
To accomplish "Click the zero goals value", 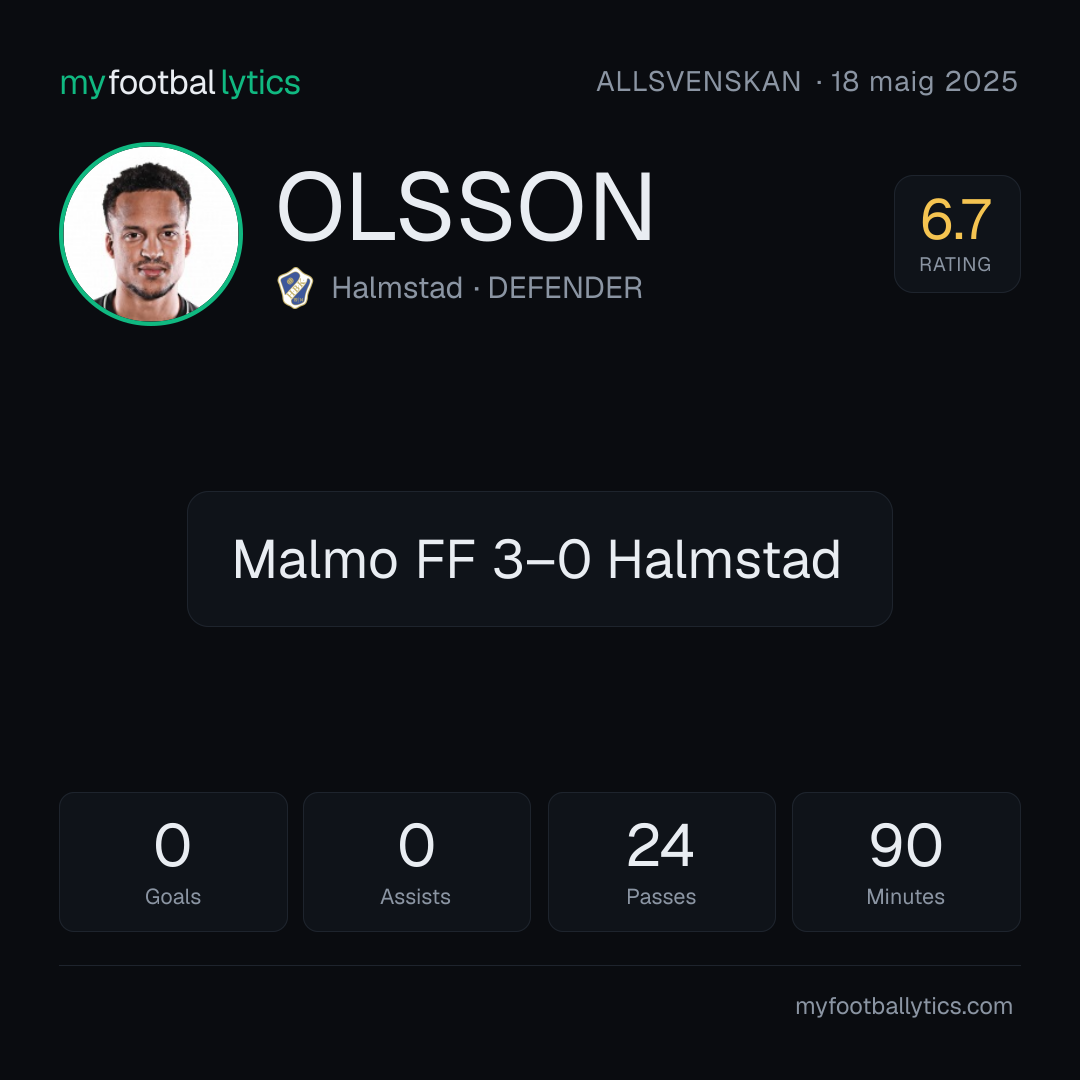I will pyautogui.click(x=172, y=845).
